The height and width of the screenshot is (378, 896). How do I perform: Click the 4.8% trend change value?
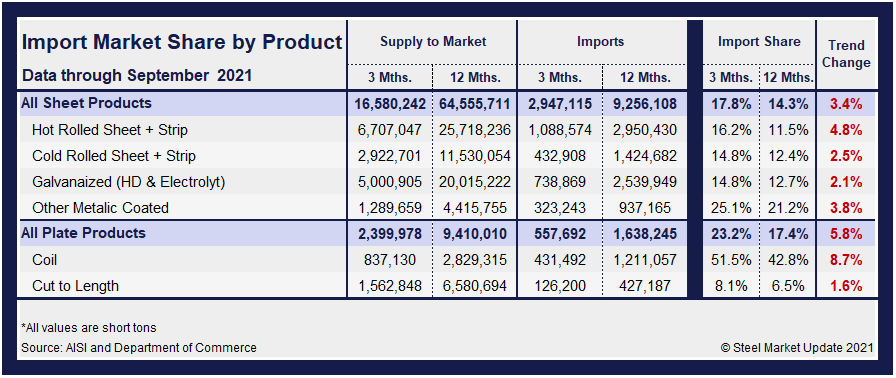846,130
